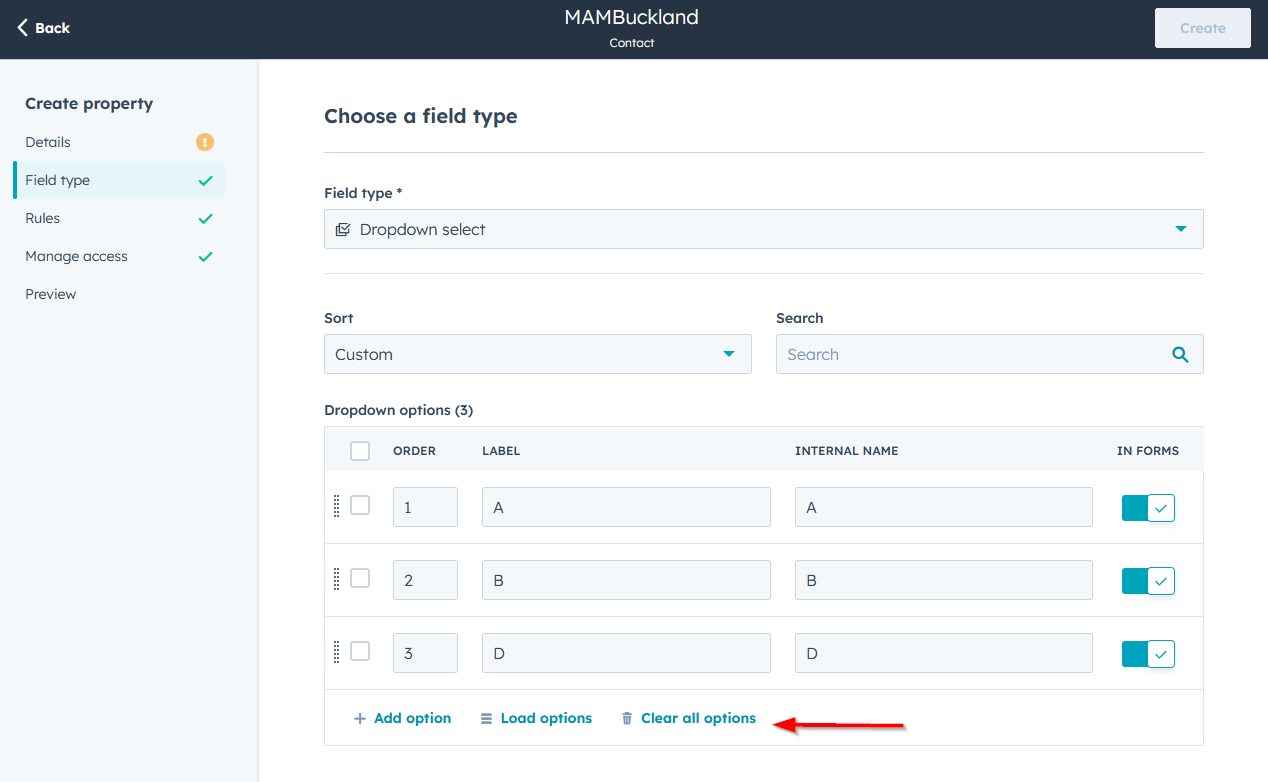Viewport: 1268px width, 782px height.
Task: Select the row checkbox for option D
Action: point(360,650)
